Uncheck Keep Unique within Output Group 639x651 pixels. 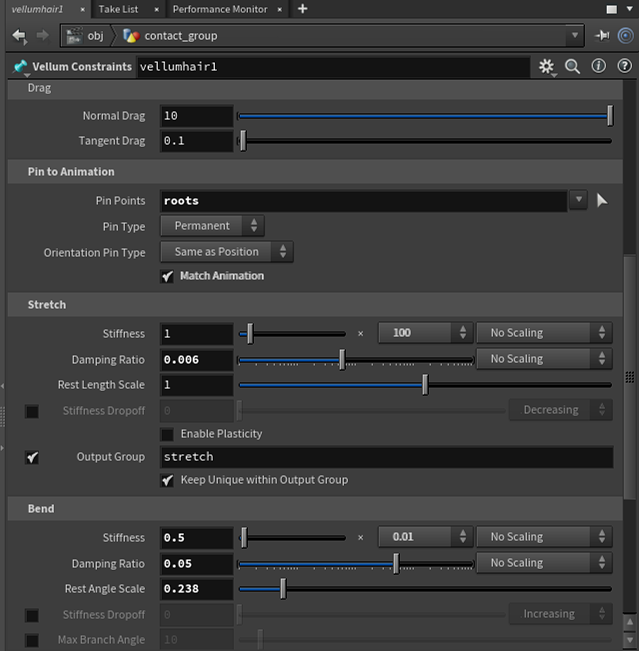click(x=168, y=480)
